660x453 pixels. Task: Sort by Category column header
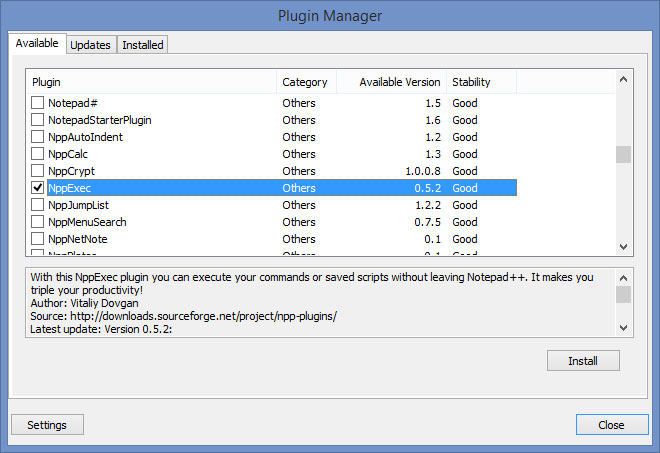[306, 82]
